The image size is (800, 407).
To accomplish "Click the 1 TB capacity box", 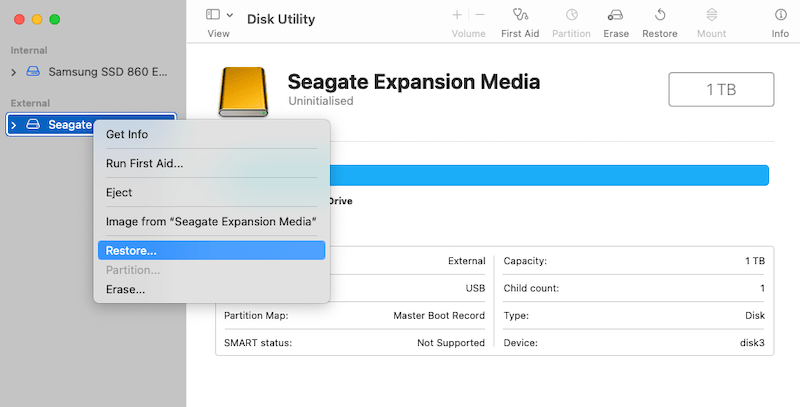I will click(x=721, y=90).
